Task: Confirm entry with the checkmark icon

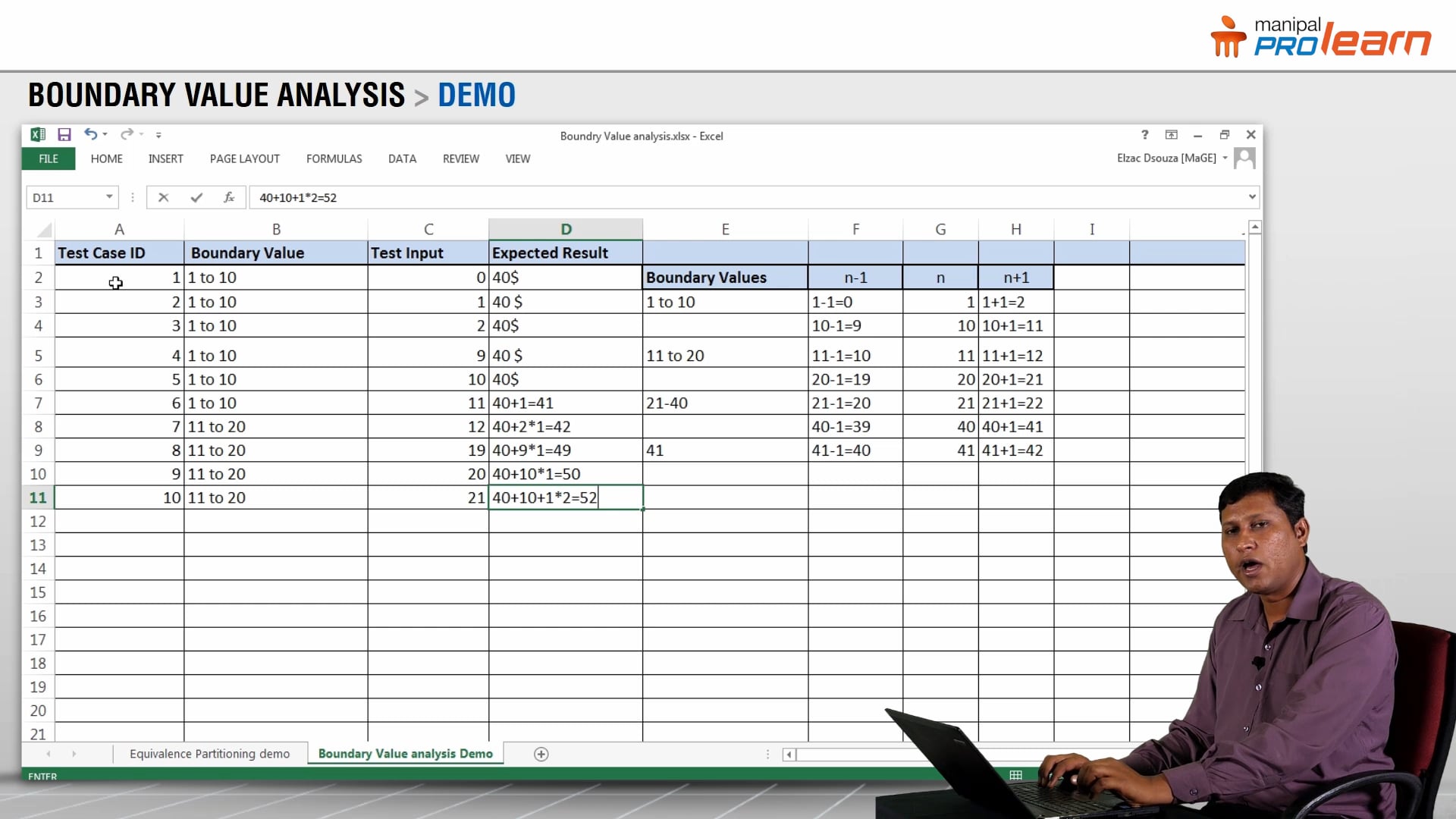Action: (196, 198)
